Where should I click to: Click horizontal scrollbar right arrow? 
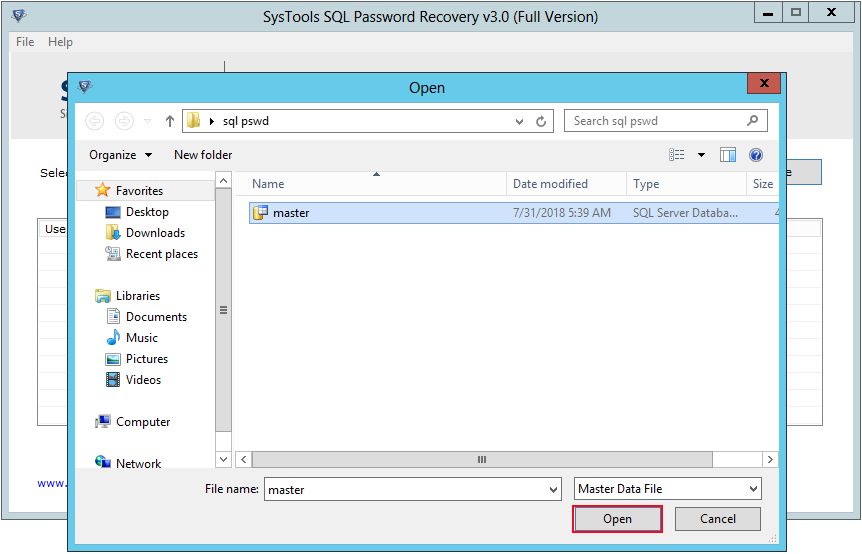(x=770, y=459)
